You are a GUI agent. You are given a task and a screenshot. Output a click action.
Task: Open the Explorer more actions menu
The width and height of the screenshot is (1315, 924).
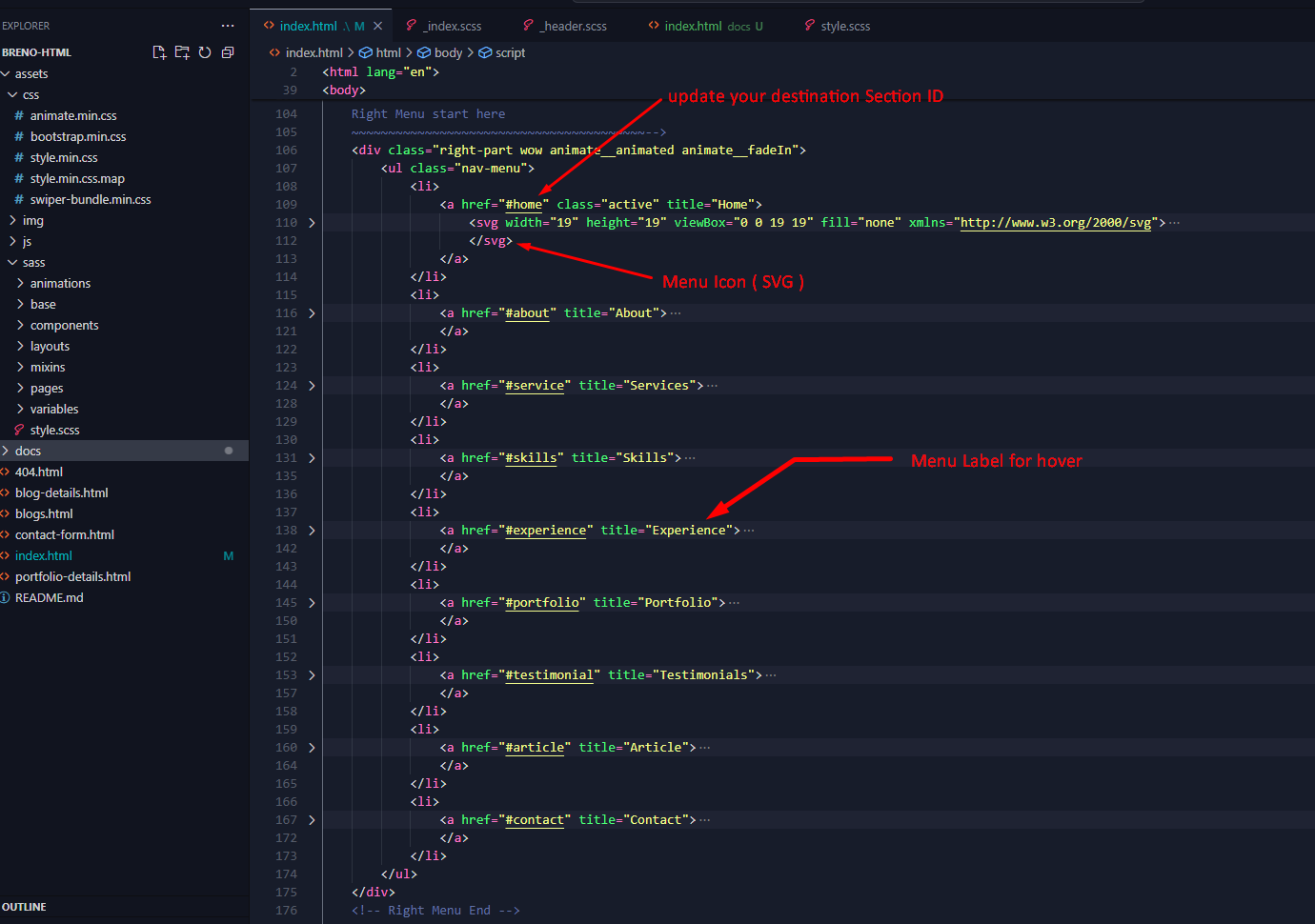coord(228,26)
